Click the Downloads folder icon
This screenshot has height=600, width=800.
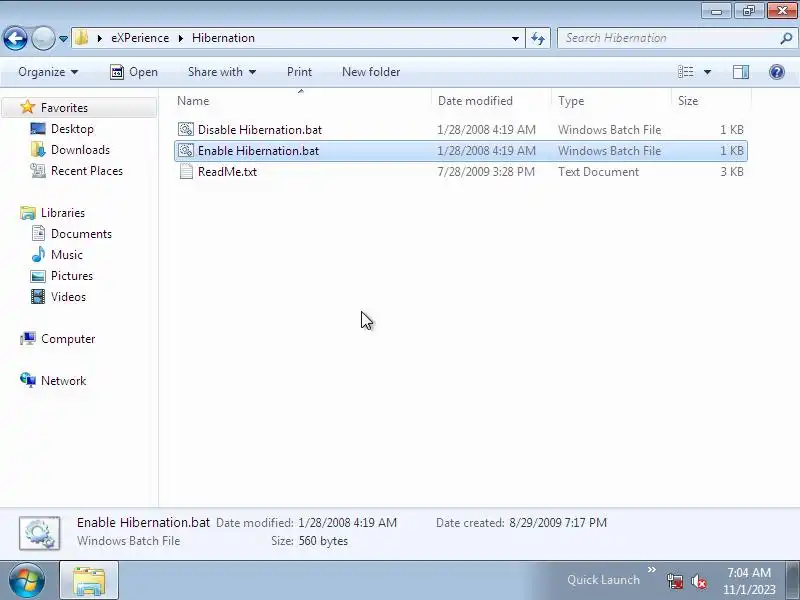point(38,149)
